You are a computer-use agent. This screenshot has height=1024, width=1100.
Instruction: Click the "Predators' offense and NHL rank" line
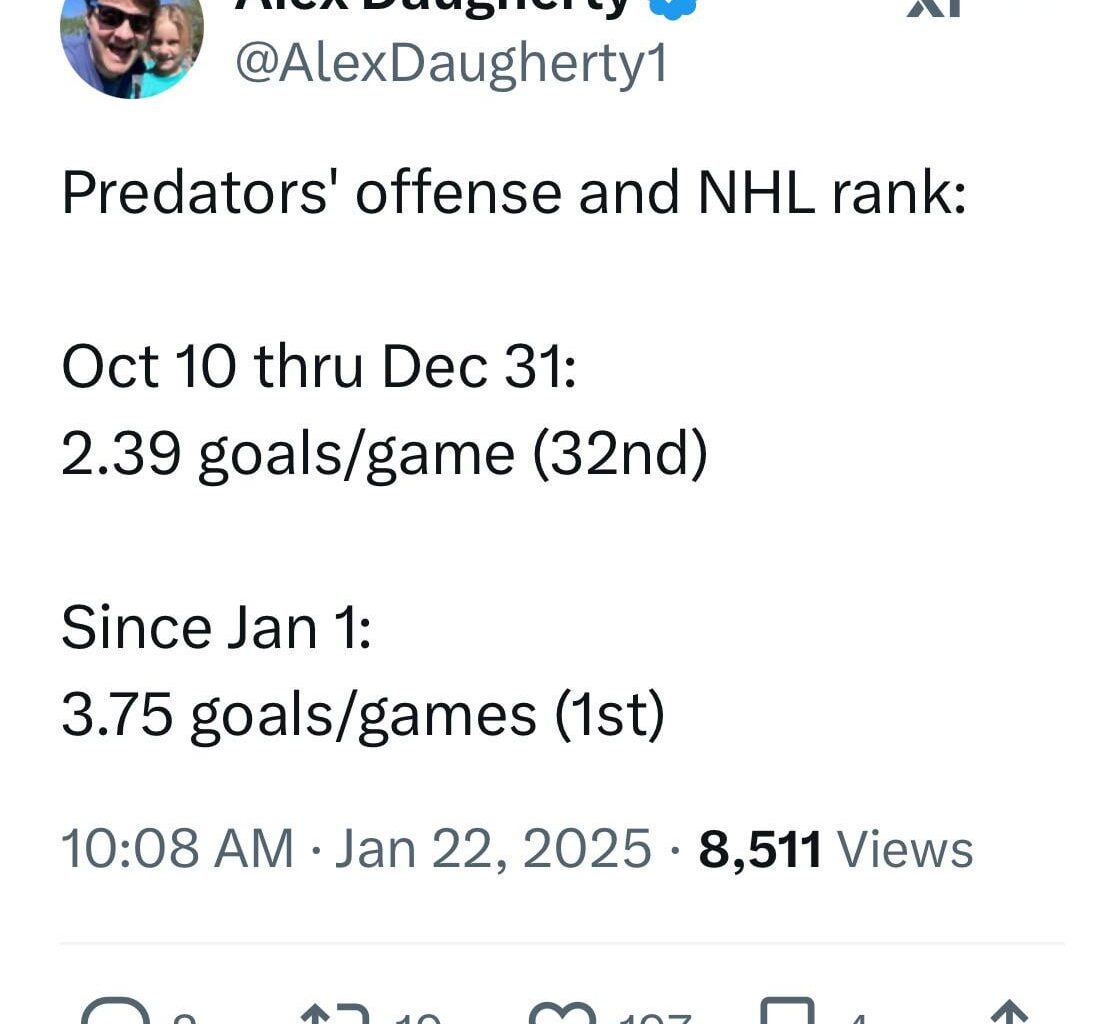(513, 191)
